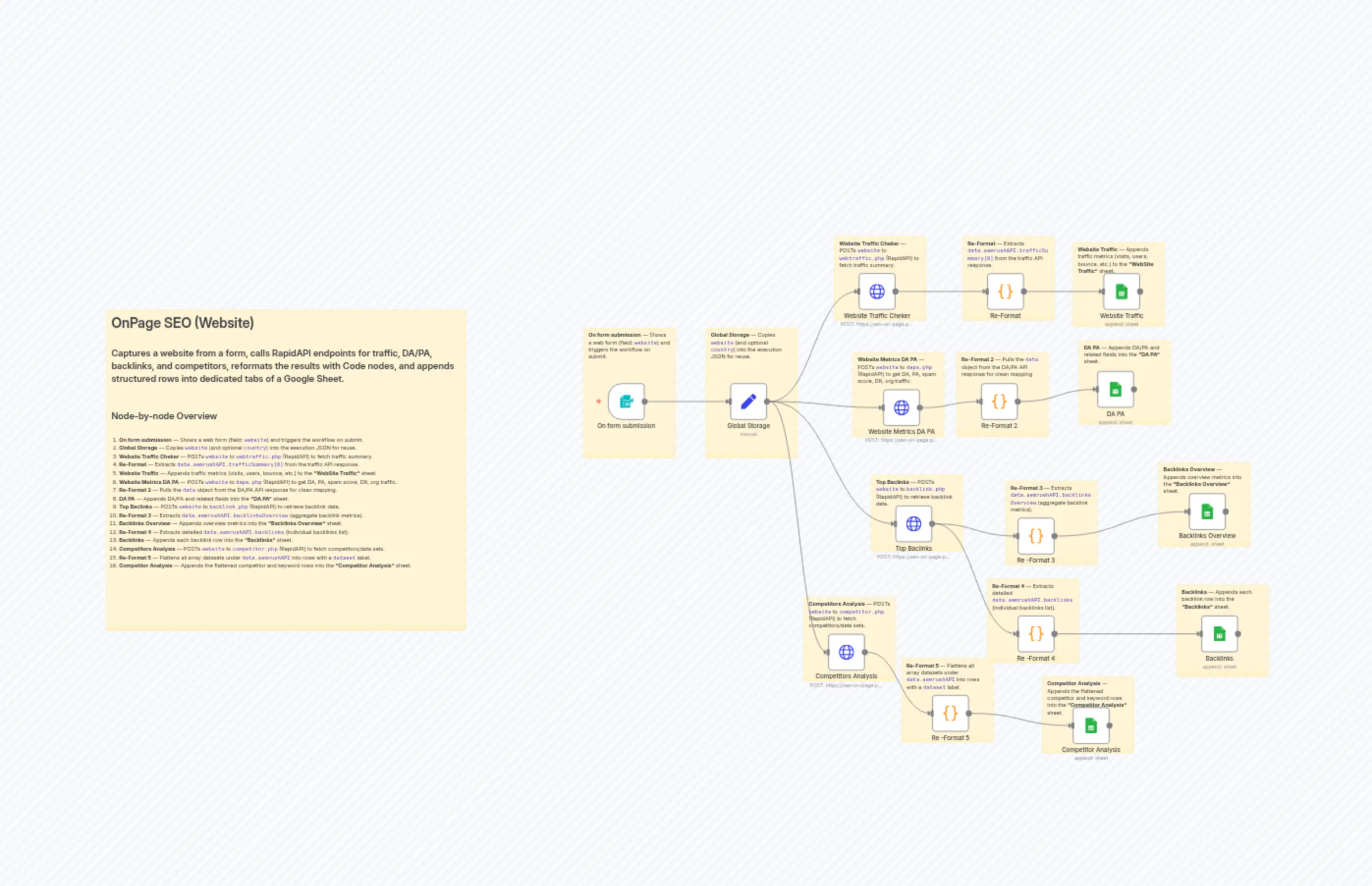The height and width of the screenshot is (886, 1372).
Task: Click the Re-Format 5 node
Action: pos(951,713)
